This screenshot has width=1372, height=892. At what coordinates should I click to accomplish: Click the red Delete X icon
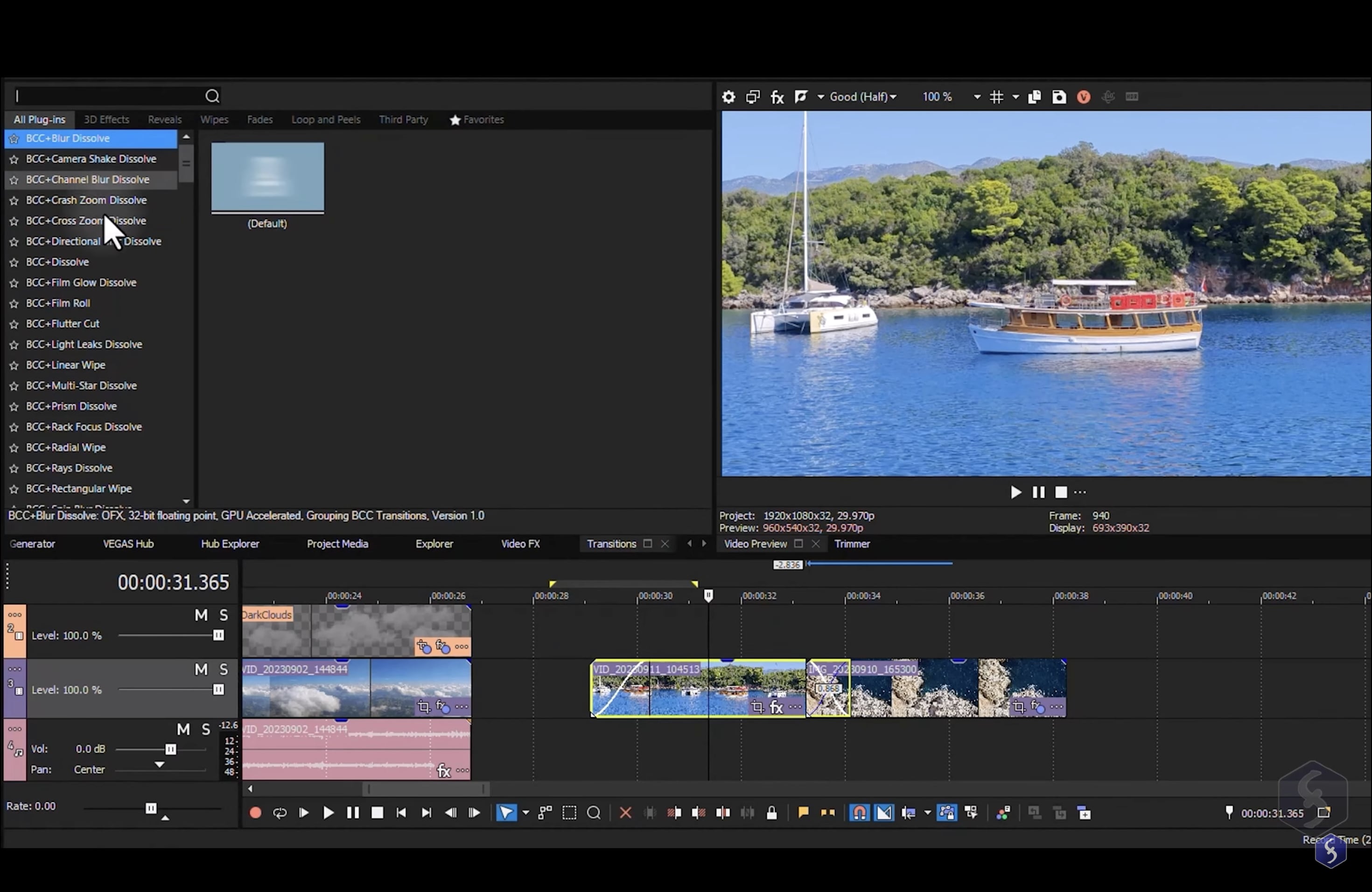[625, 813]
